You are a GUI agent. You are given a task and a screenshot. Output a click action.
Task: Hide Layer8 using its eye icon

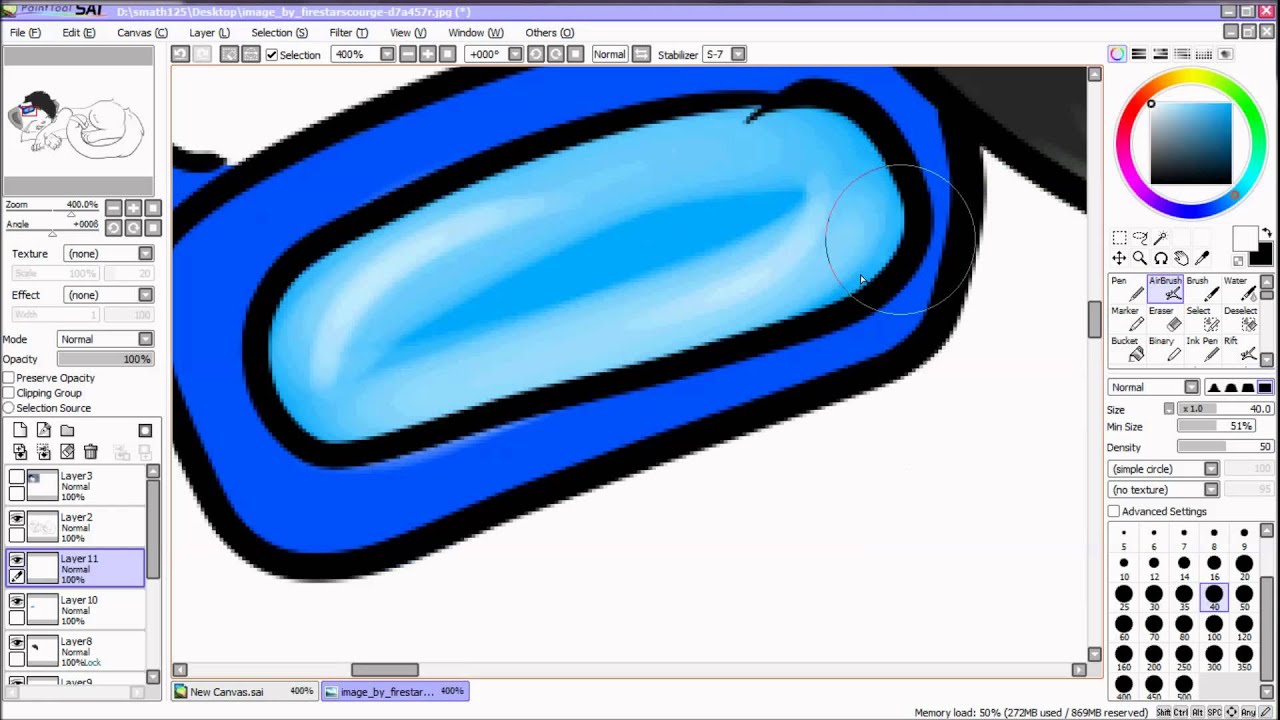click(17, 642)
